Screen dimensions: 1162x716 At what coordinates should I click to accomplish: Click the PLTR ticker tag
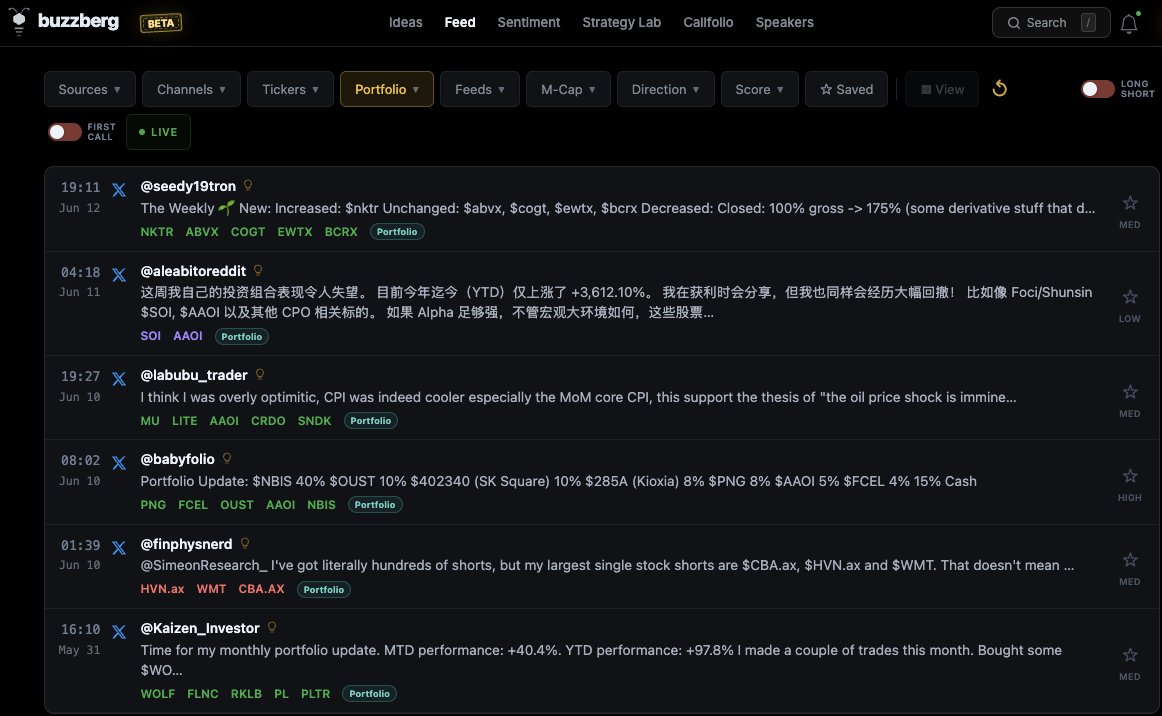315,694
